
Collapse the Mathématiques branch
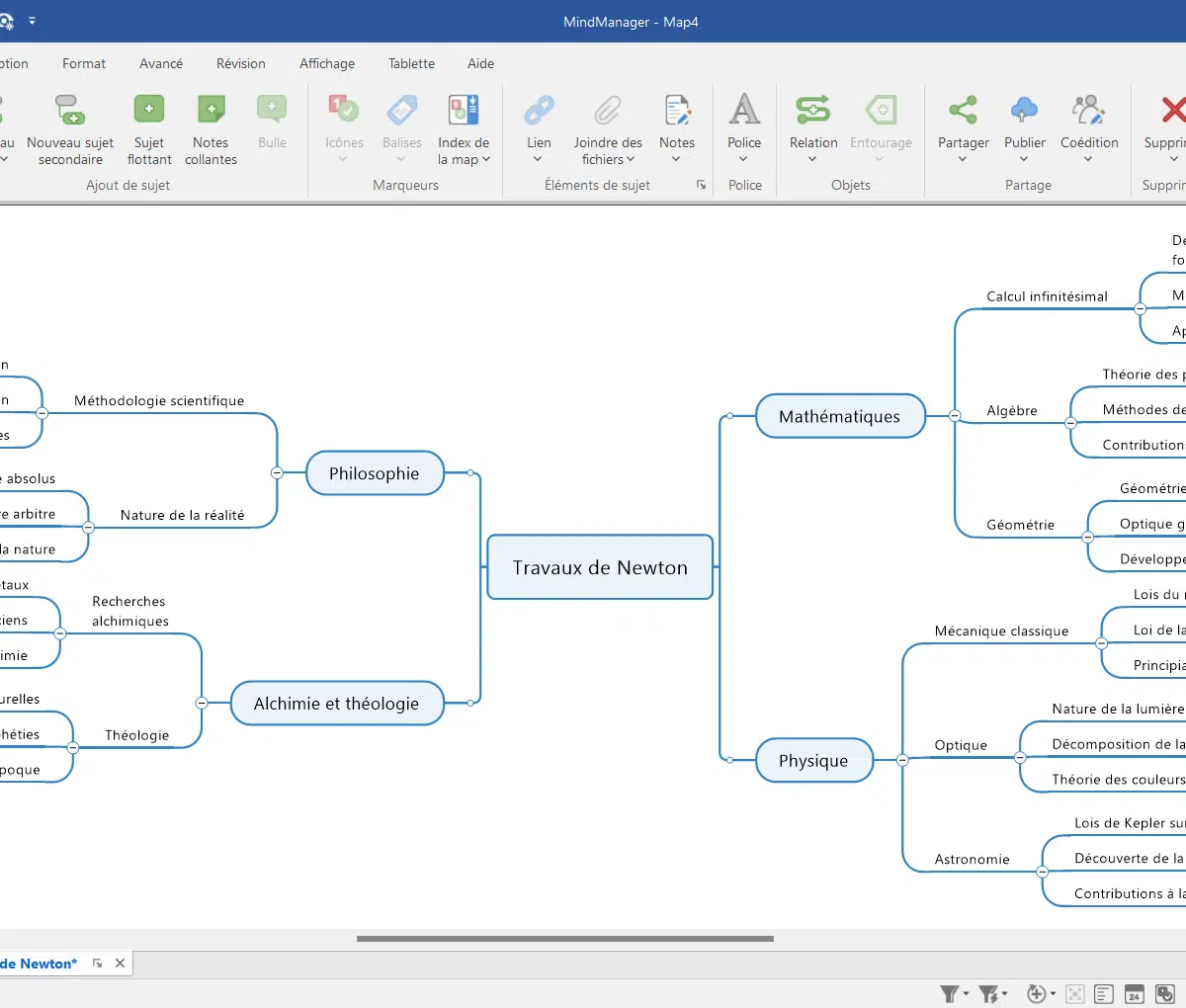pyautogui.click(x=955, y=416)
